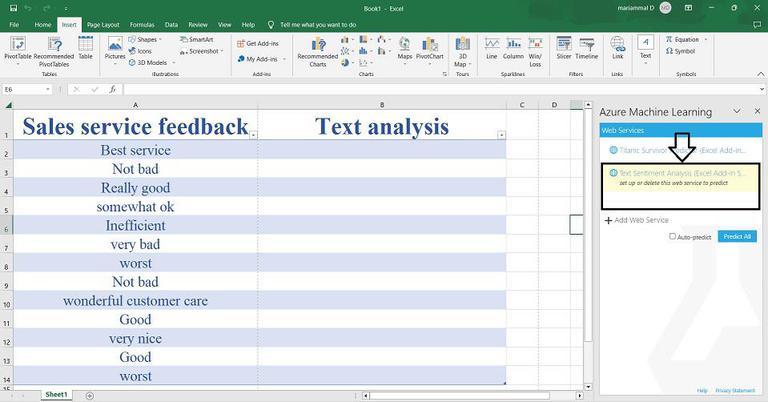Open the File tab
768x402 pixels.
(14, 24)
